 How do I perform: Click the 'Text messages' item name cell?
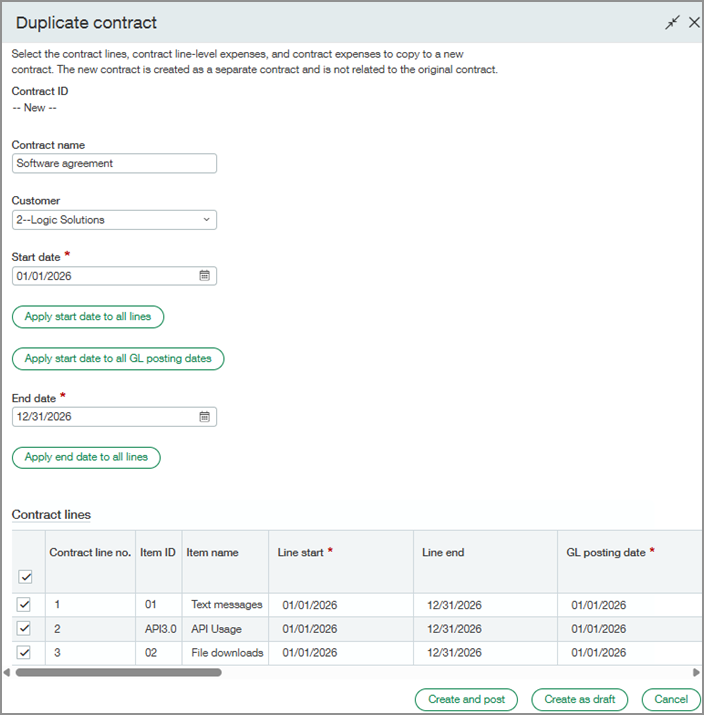pos(227,605)
